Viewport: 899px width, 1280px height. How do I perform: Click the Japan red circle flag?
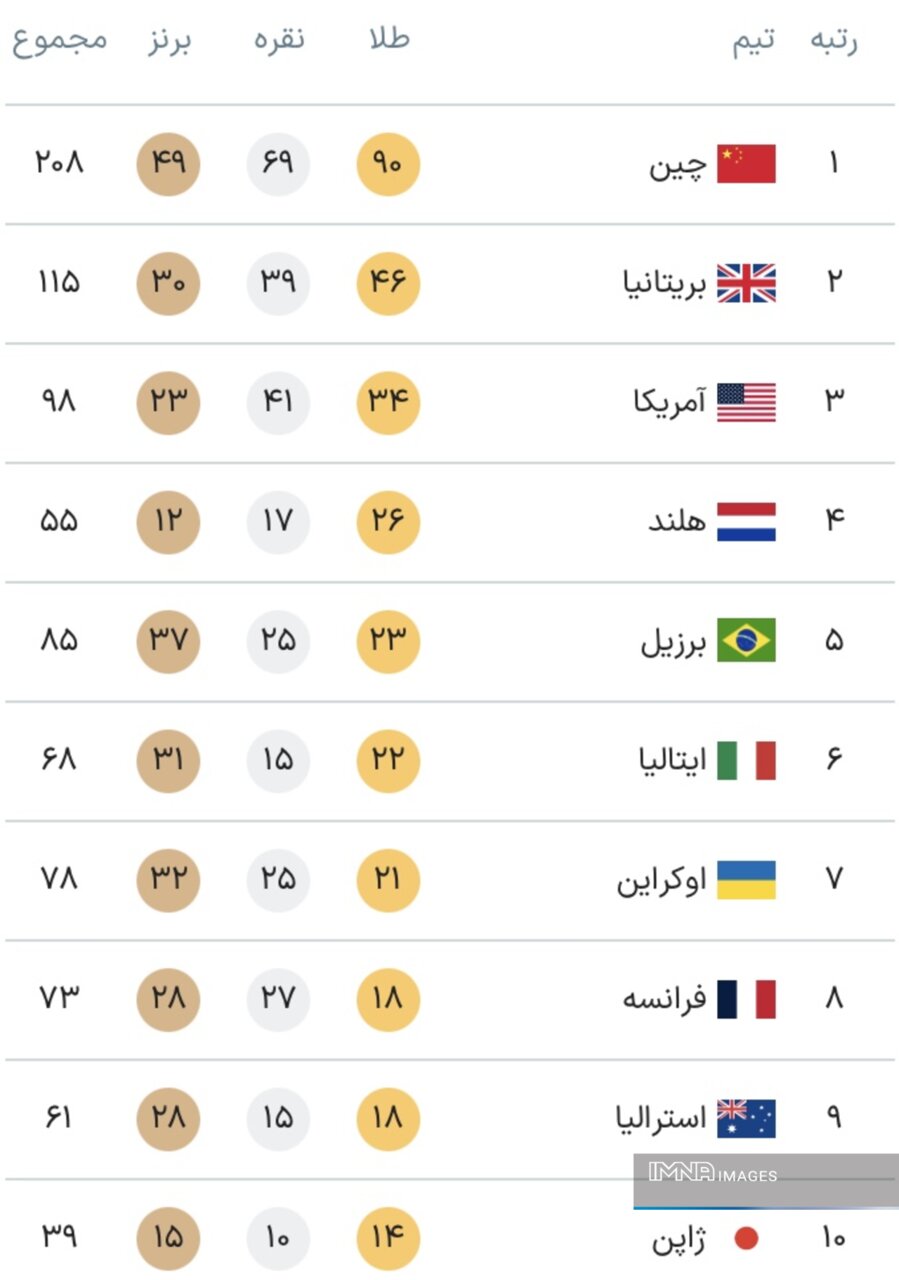(746, 1239)
